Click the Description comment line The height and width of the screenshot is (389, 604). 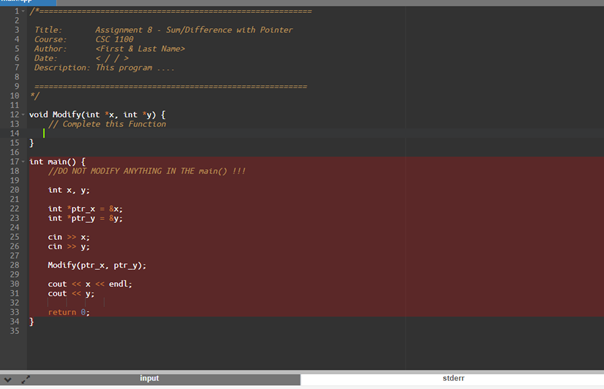pyautogui.click(x=104, y=68)
